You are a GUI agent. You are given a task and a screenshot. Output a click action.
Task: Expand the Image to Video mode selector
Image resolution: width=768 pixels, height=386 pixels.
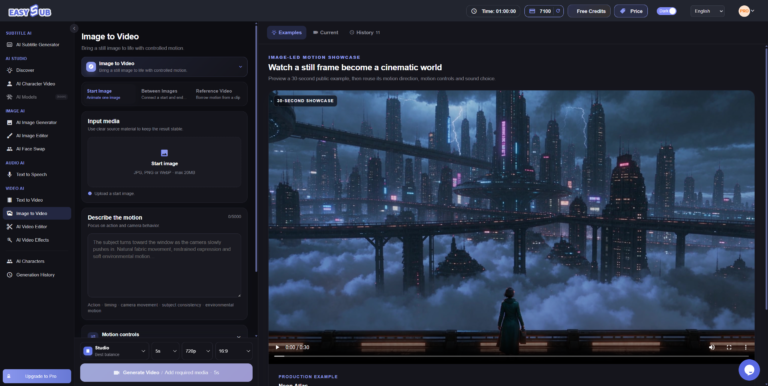(164, 67)
